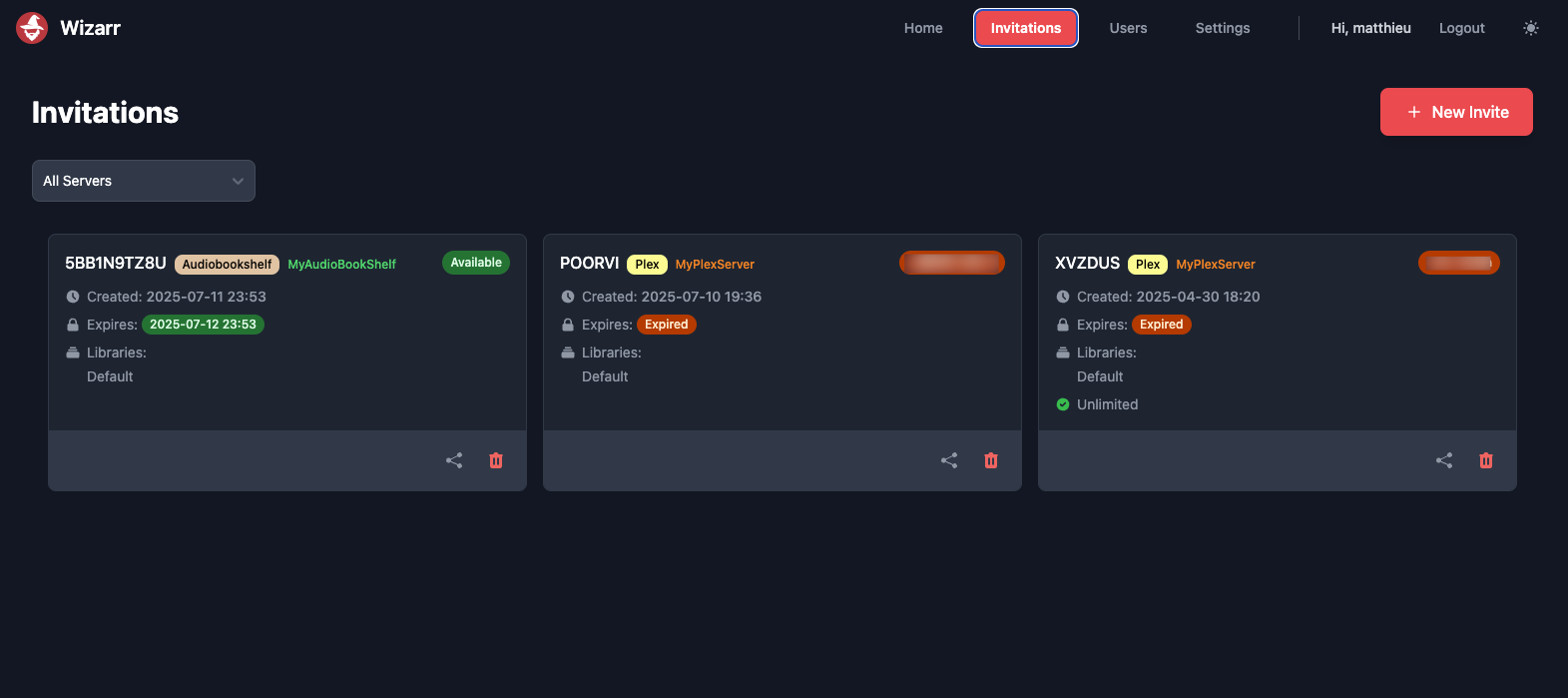Click the green Available status badge
The width and height of the screenshot is (1568, 698).
tap(475, 263)
